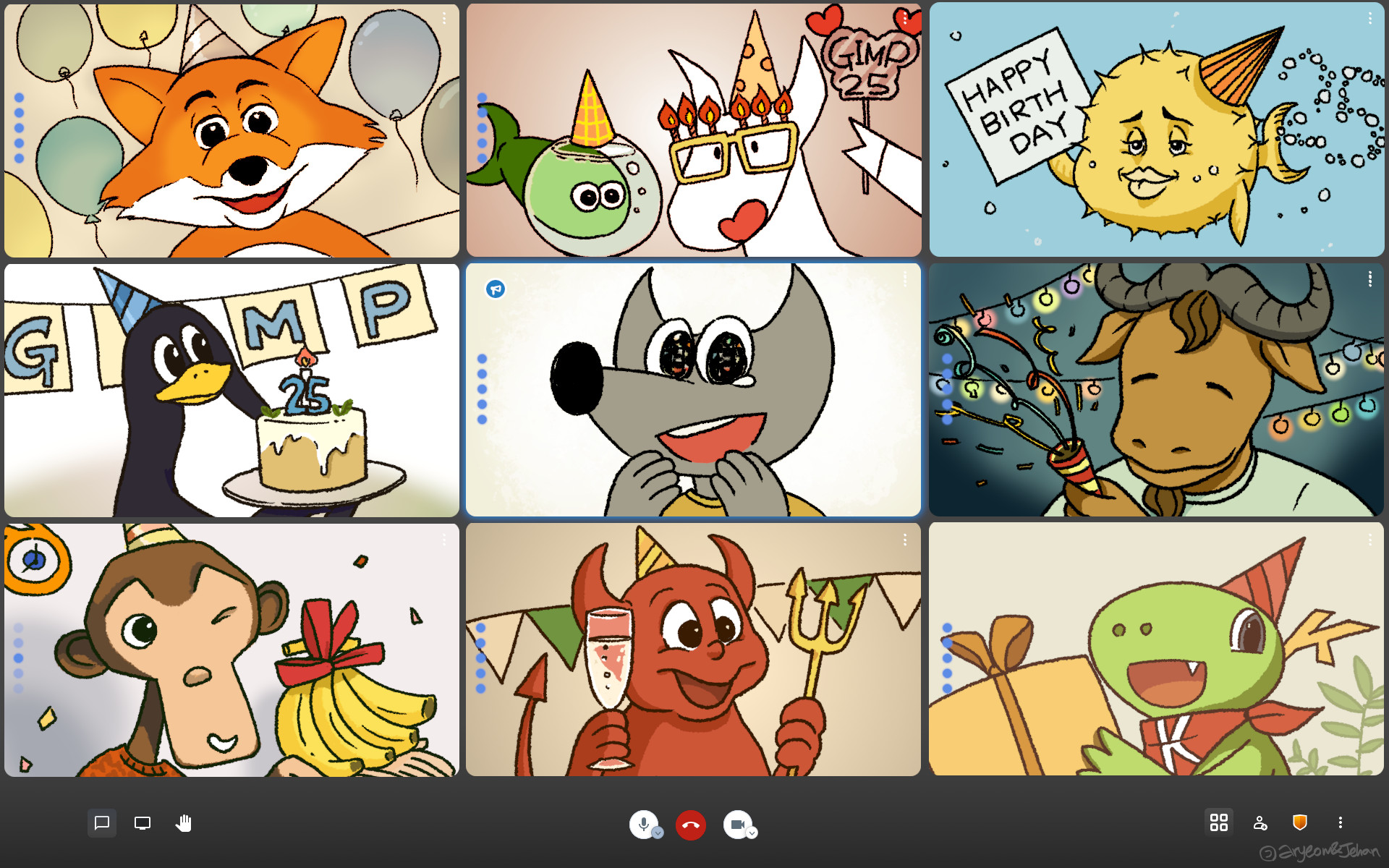This screenshot has width=1389, height=868.
Task: Invite a participant to the meeting
Action: click(x=1260, y=822)
